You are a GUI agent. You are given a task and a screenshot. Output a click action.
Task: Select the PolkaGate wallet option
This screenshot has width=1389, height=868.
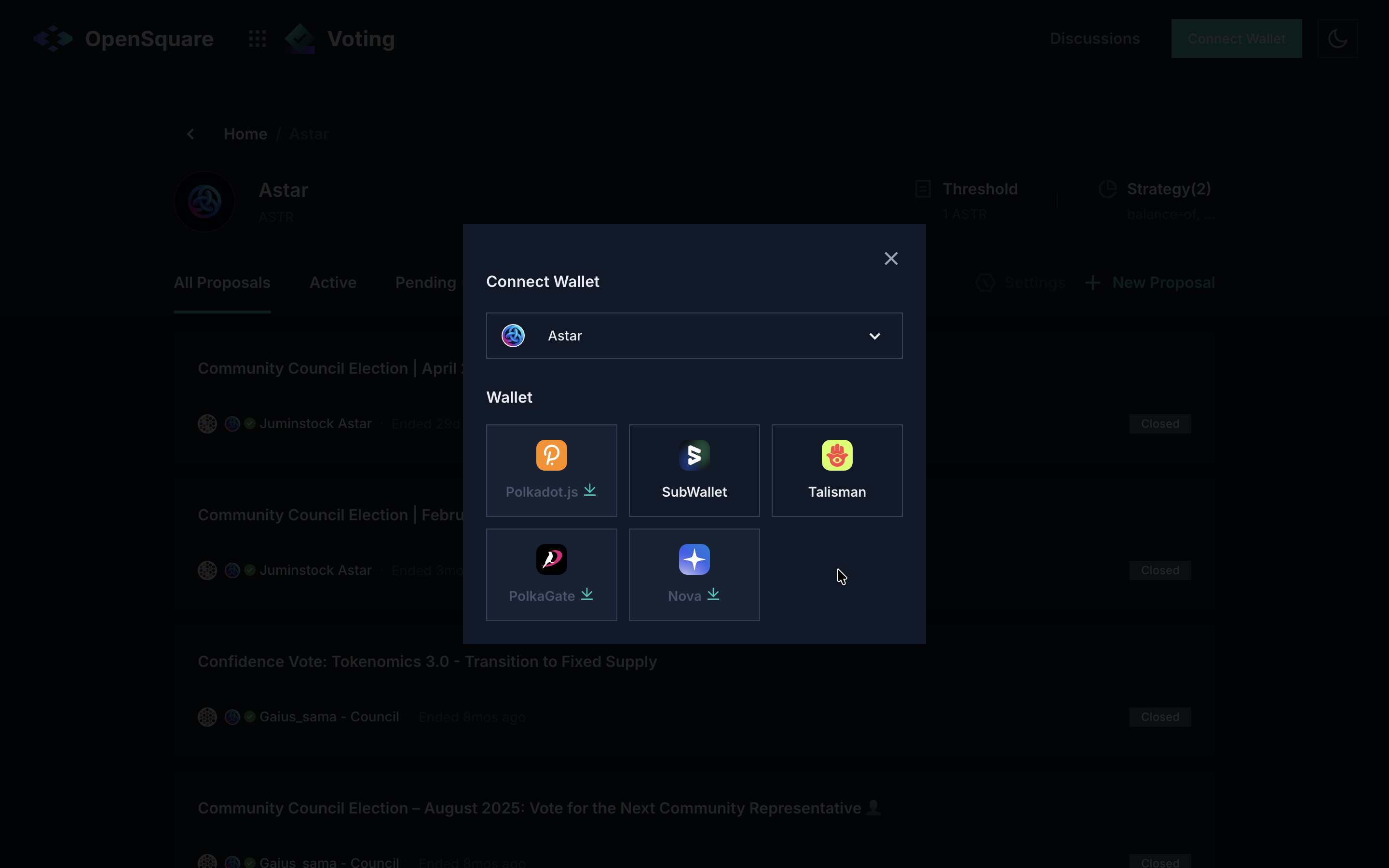[x=552, y=575]
